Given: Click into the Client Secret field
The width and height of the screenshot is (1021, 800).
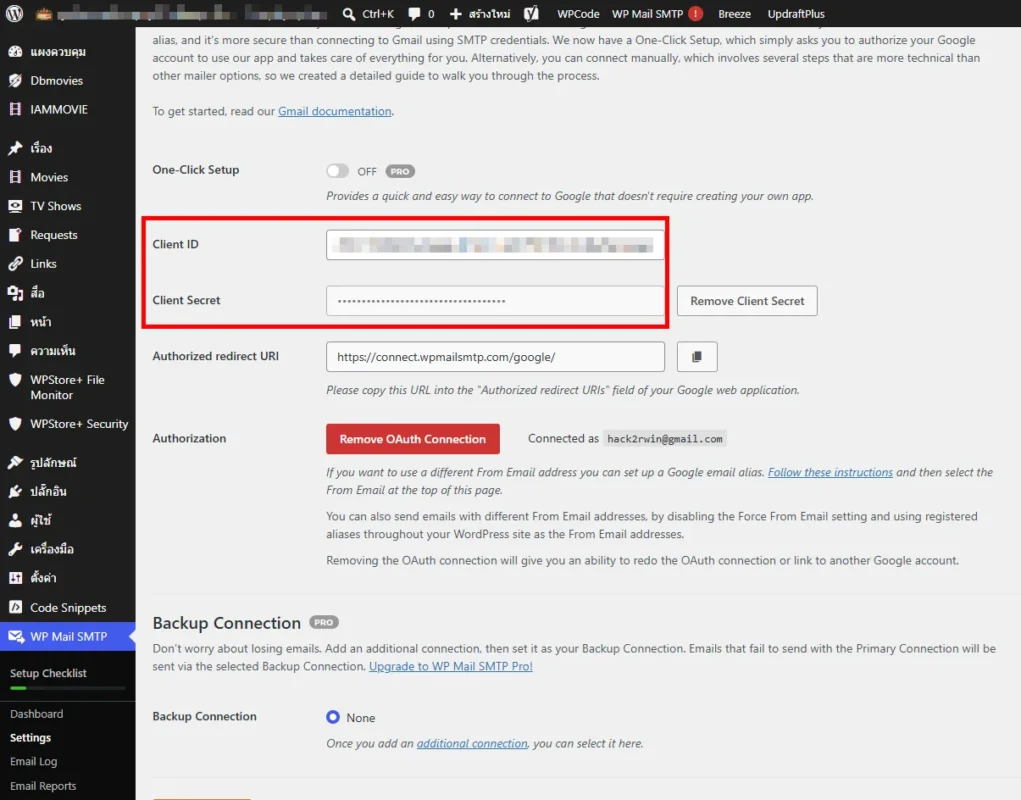Looking at the screenshot, I should point(496,301).
